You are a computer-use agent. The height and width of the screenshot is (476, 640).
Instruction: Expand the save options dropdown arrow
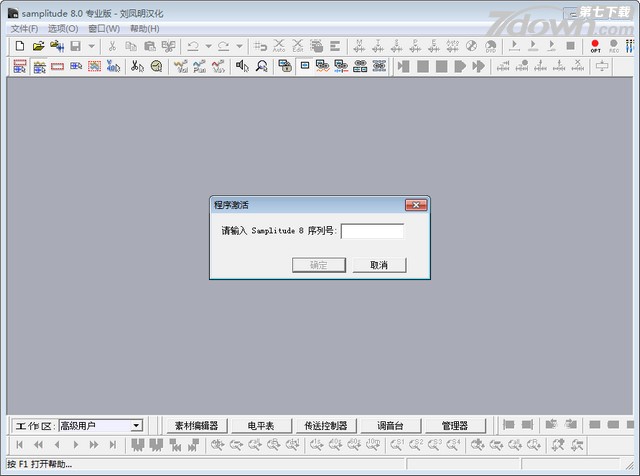(91, 46)
